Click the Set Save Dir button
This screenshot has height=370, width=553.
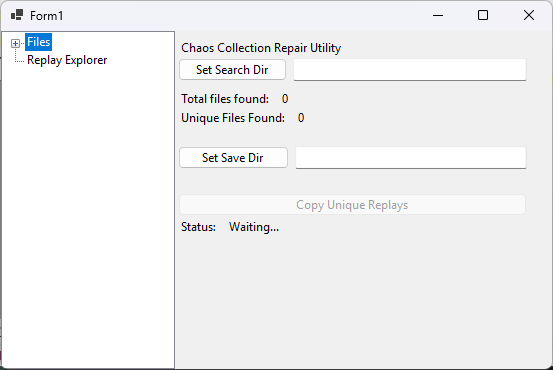pos(233,158)
